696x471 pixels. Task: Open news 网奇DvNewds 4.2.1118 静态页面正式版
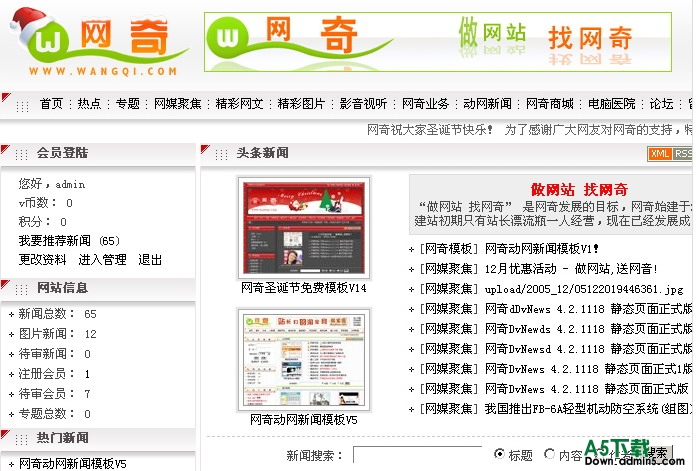point(588,329)
